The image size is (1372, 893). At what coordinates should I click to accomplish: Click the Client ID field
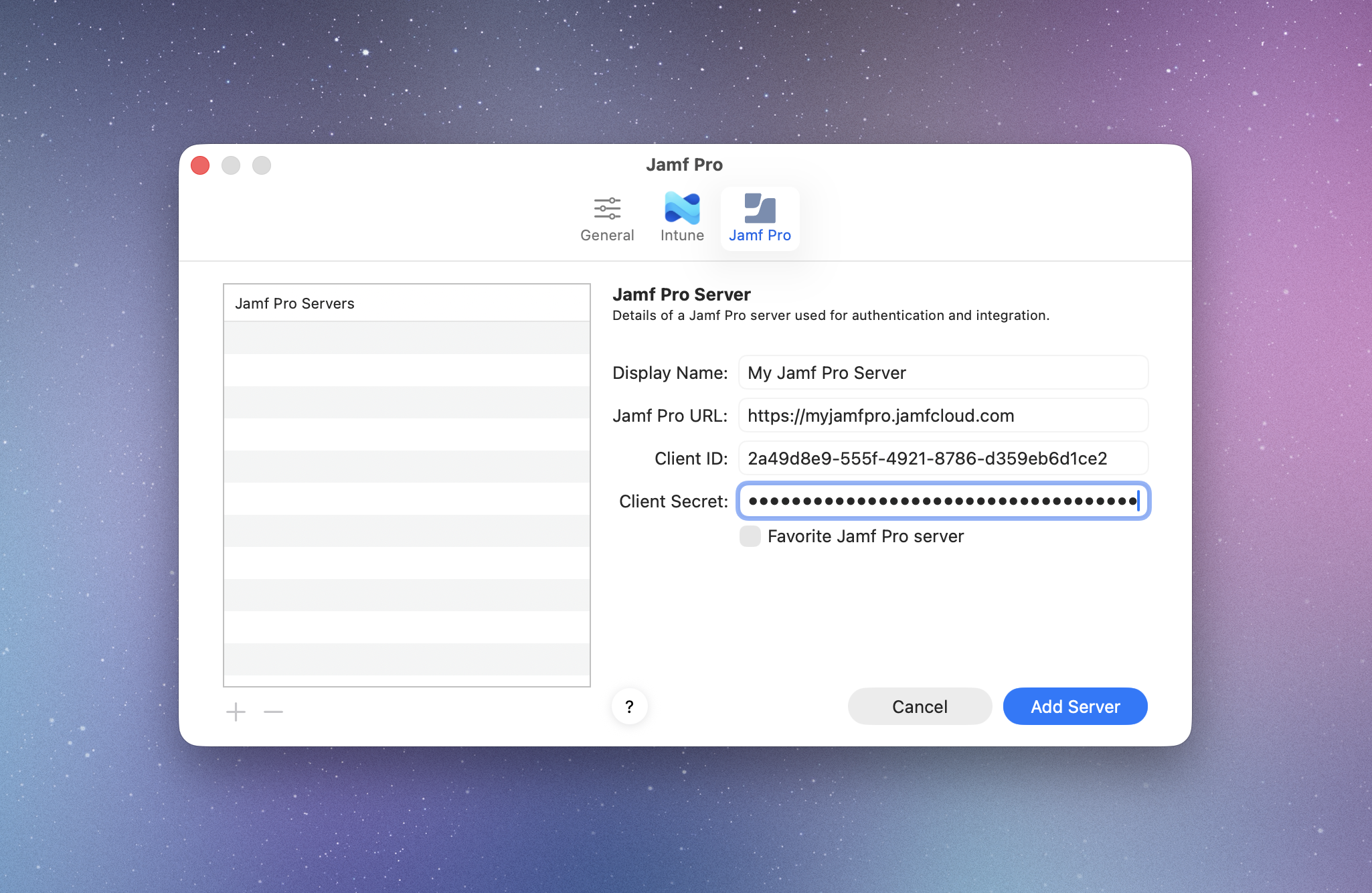click(943, 459)
